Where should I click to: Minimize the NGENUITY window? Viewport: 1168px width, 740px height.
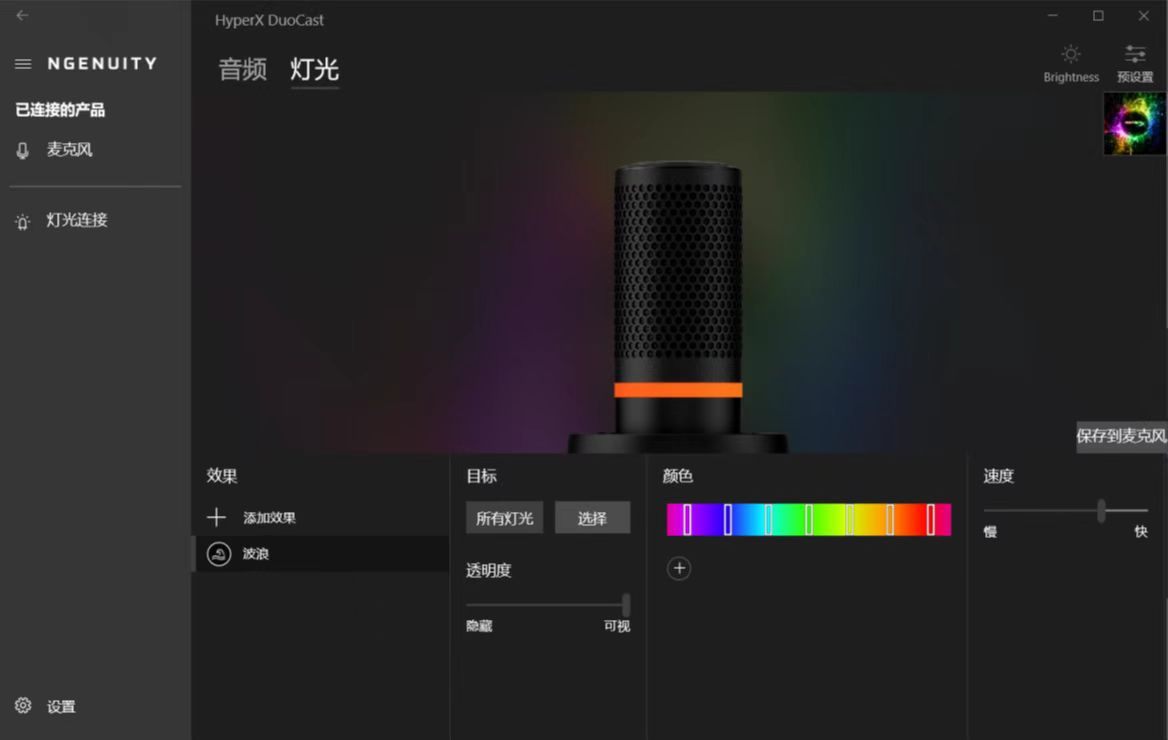[1053, 16]
